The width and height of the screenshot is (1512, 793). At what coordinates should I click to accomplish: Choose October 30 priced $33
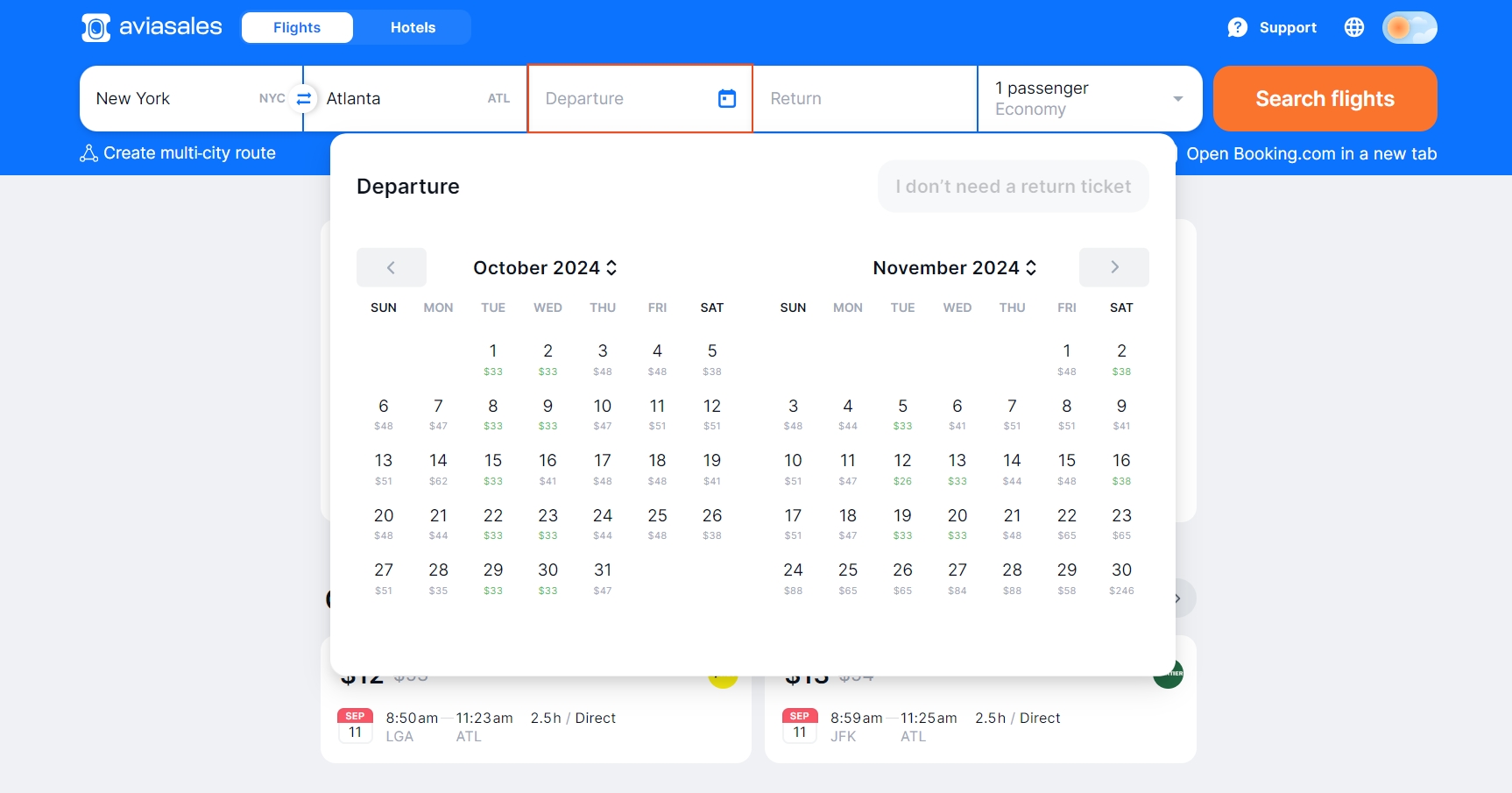pos(548,578)
